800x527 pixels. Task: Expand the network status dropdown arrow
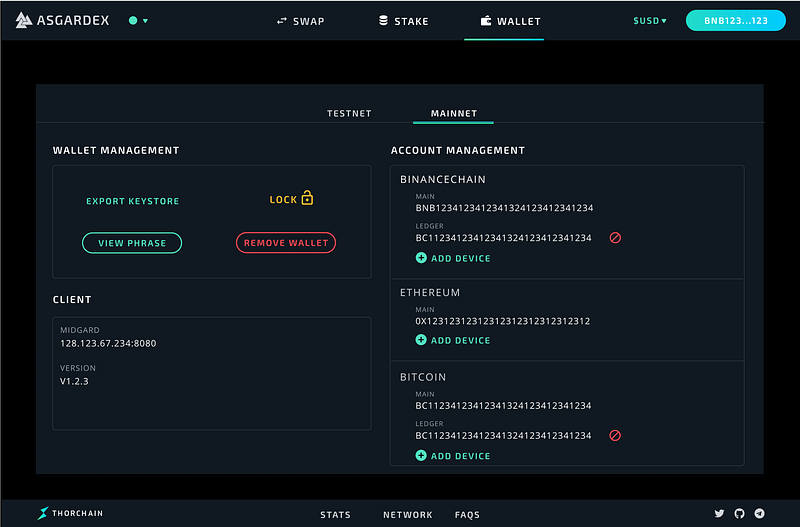[145, 21]
